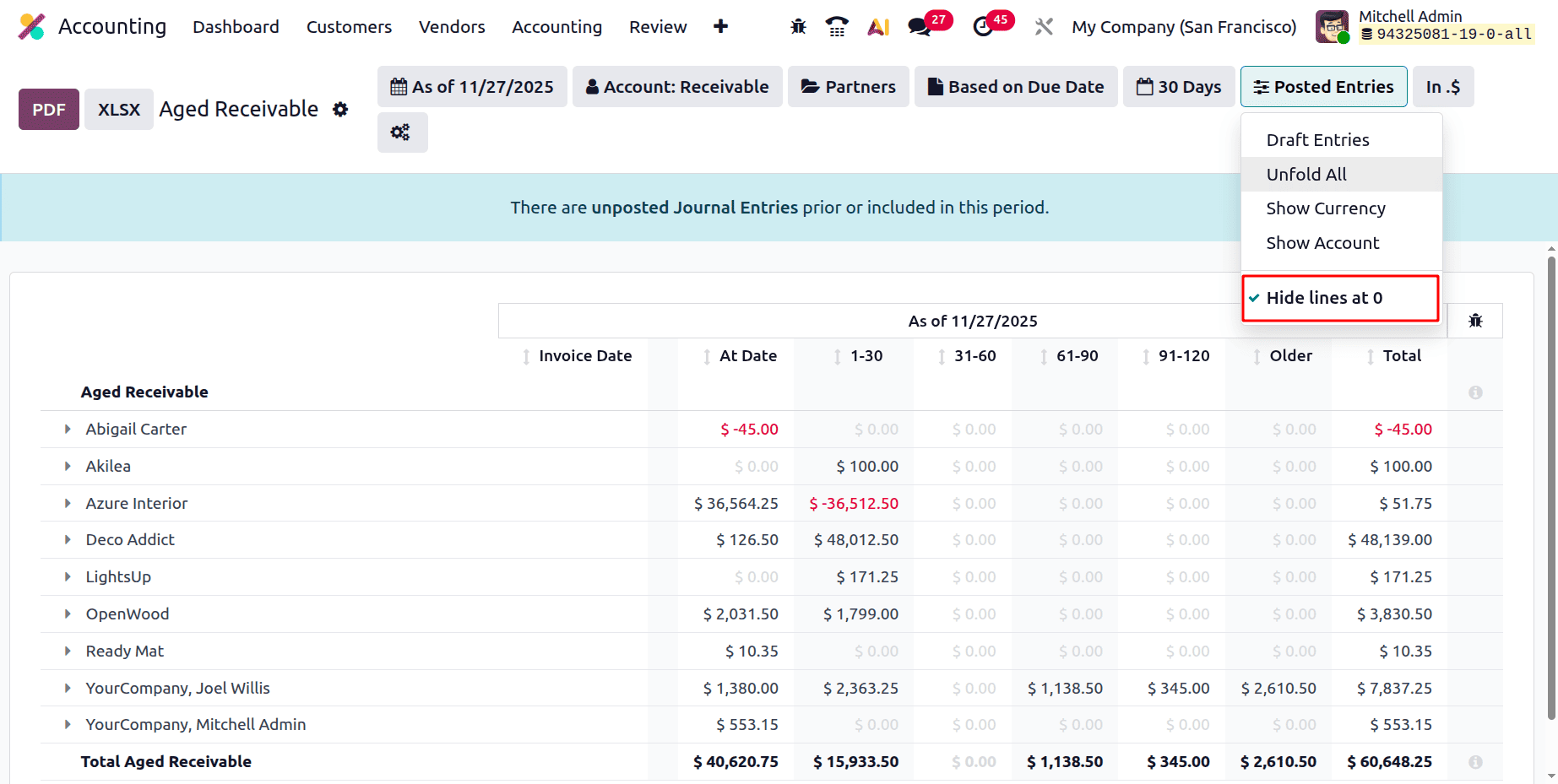Click OpenWood At Date $ 2,031.50

741,614
